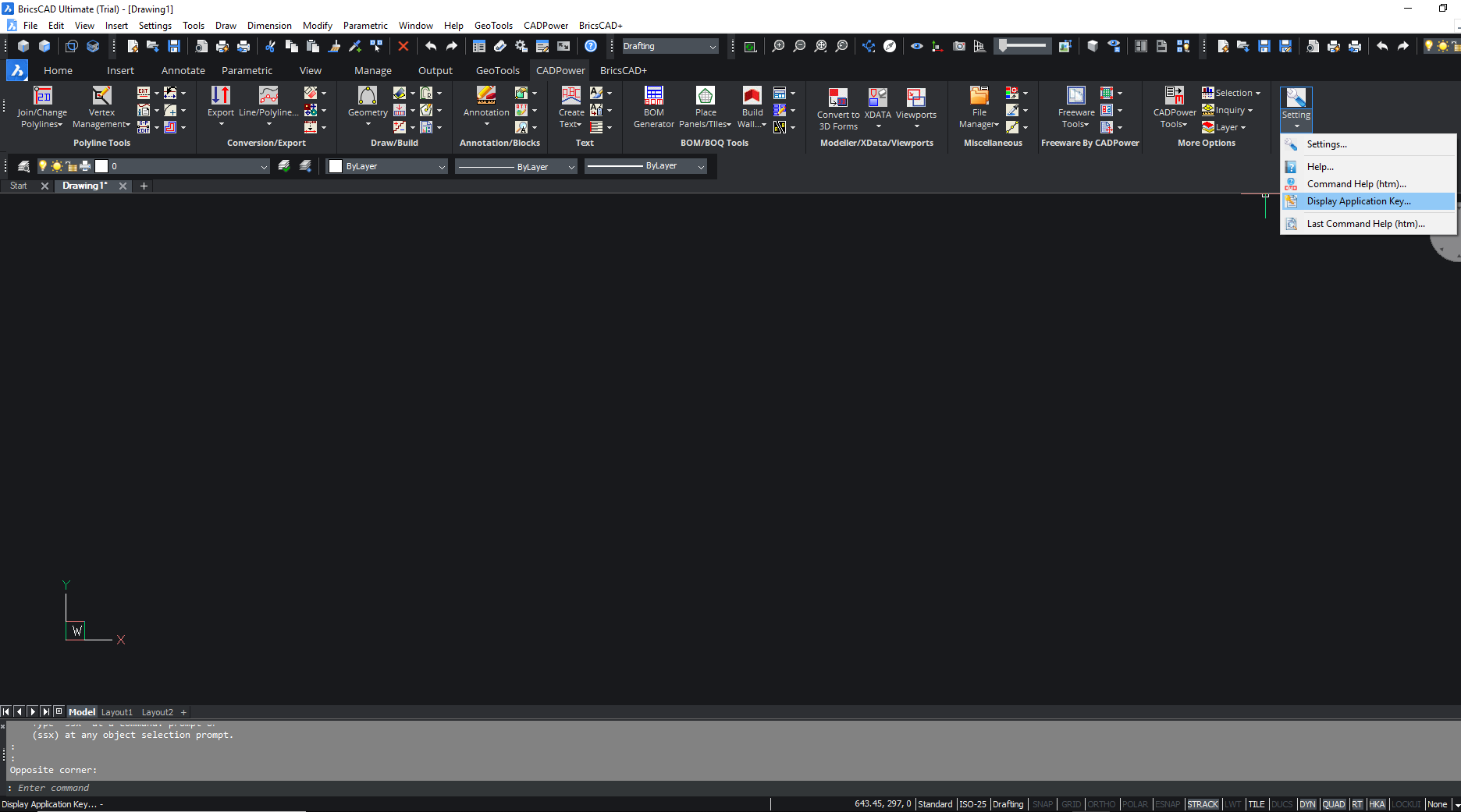Adjust the slider in the top toolbar

[1022, 46]
